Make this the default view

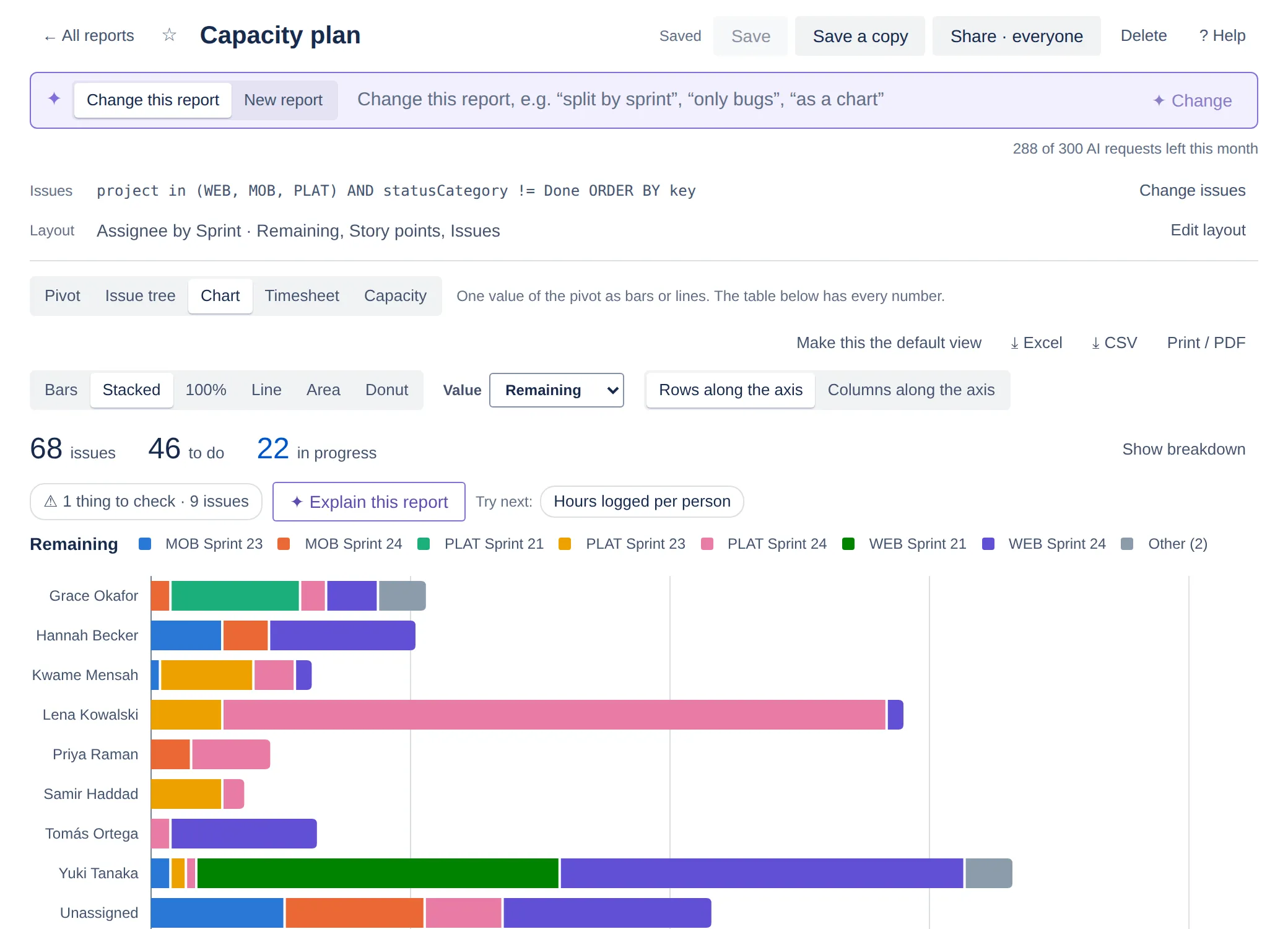coord(889,342)
